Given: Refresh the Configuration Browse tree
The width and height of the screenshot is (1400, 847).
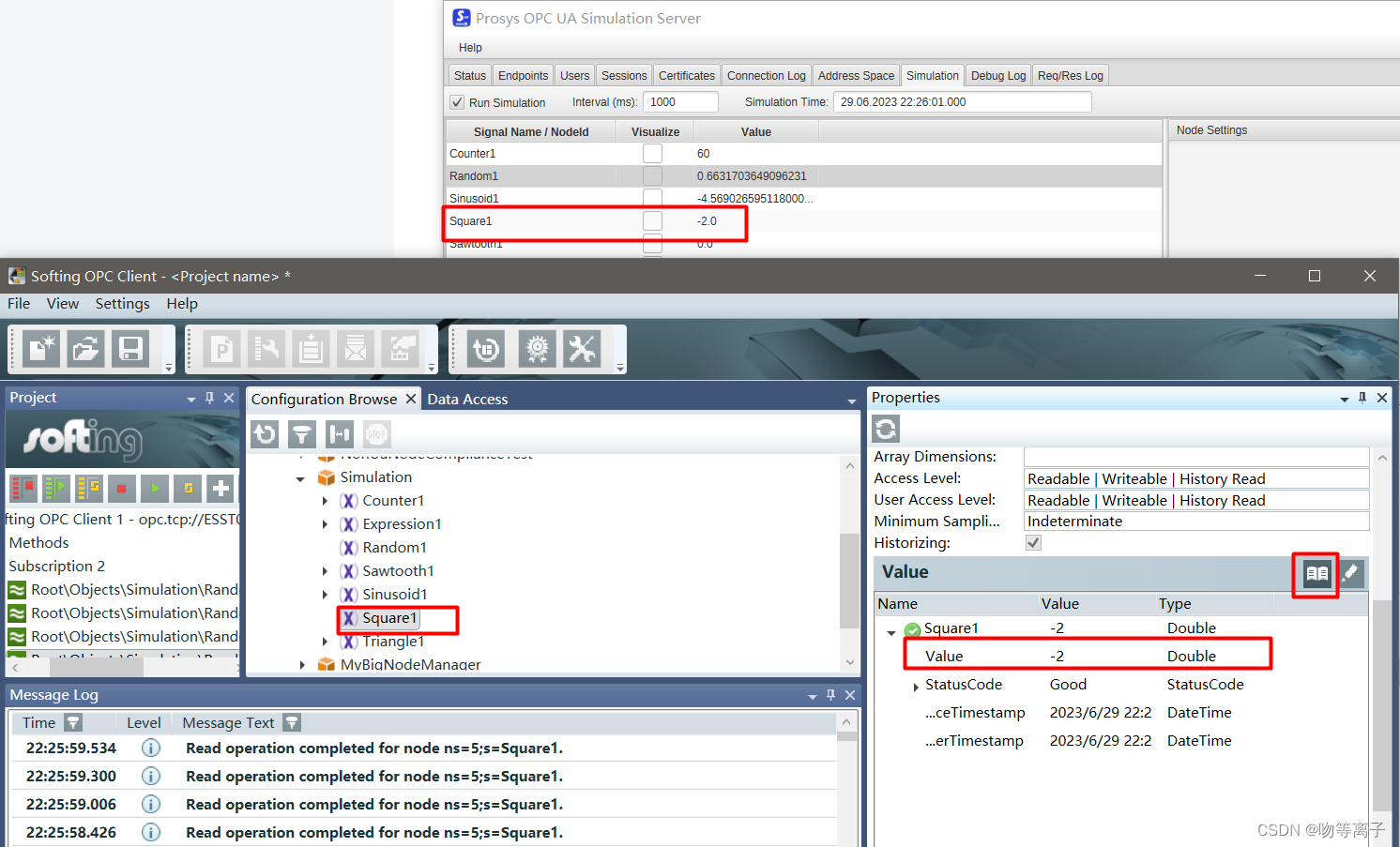Looking at the screenshot, I should tap(266, 434).
